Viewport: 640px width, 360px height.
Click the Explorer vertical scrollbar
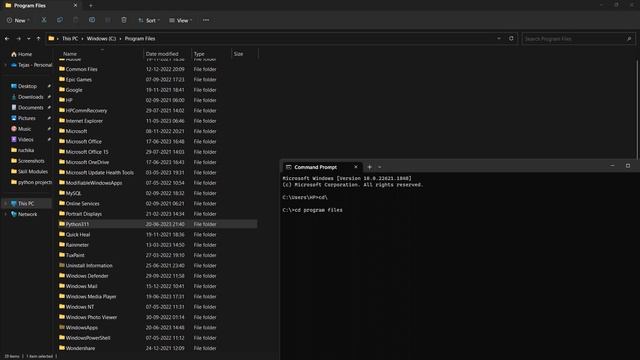click(637, 109)
